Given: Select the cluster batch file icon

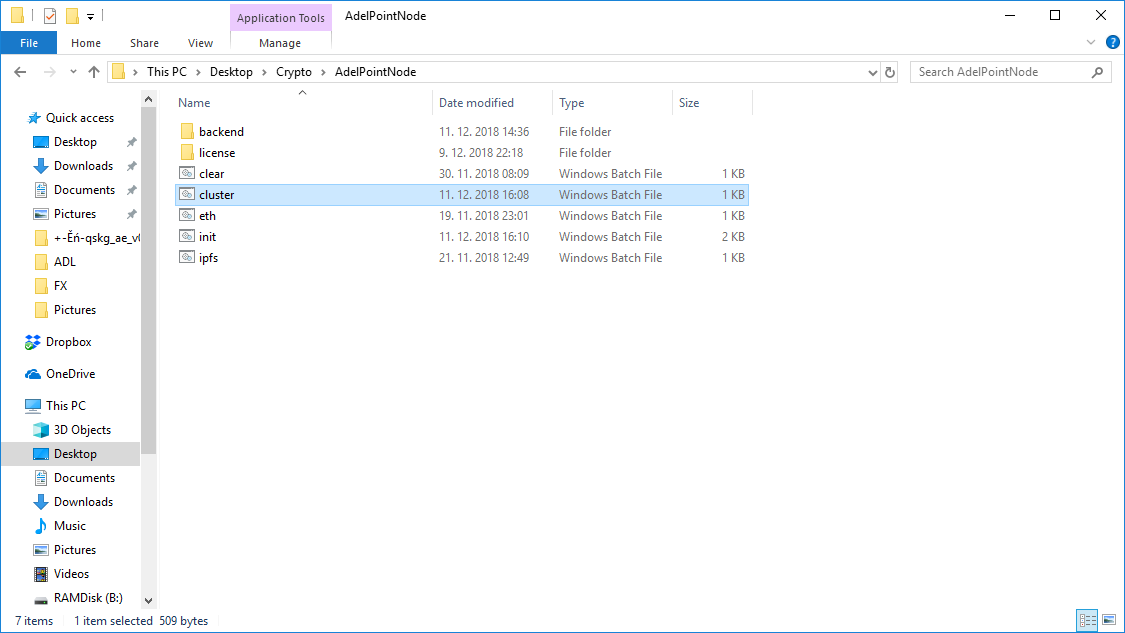Looking at the screenshot, I should tap(187, 194).
